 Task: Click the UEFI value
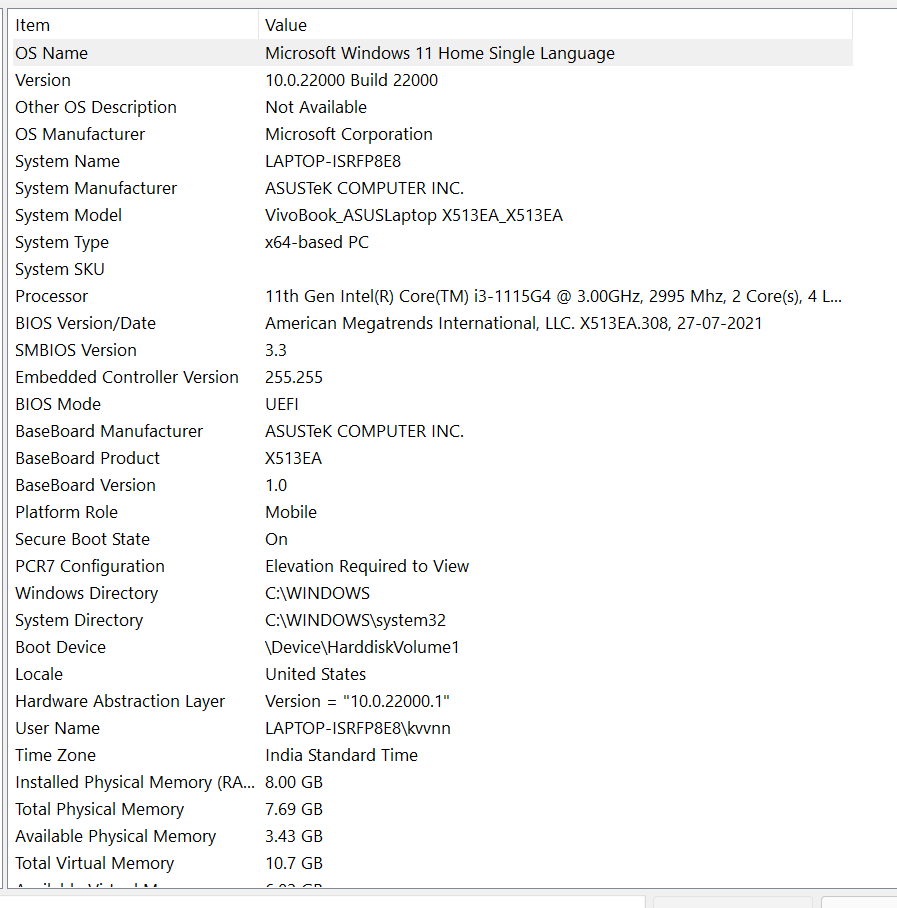tap(282, 404)
